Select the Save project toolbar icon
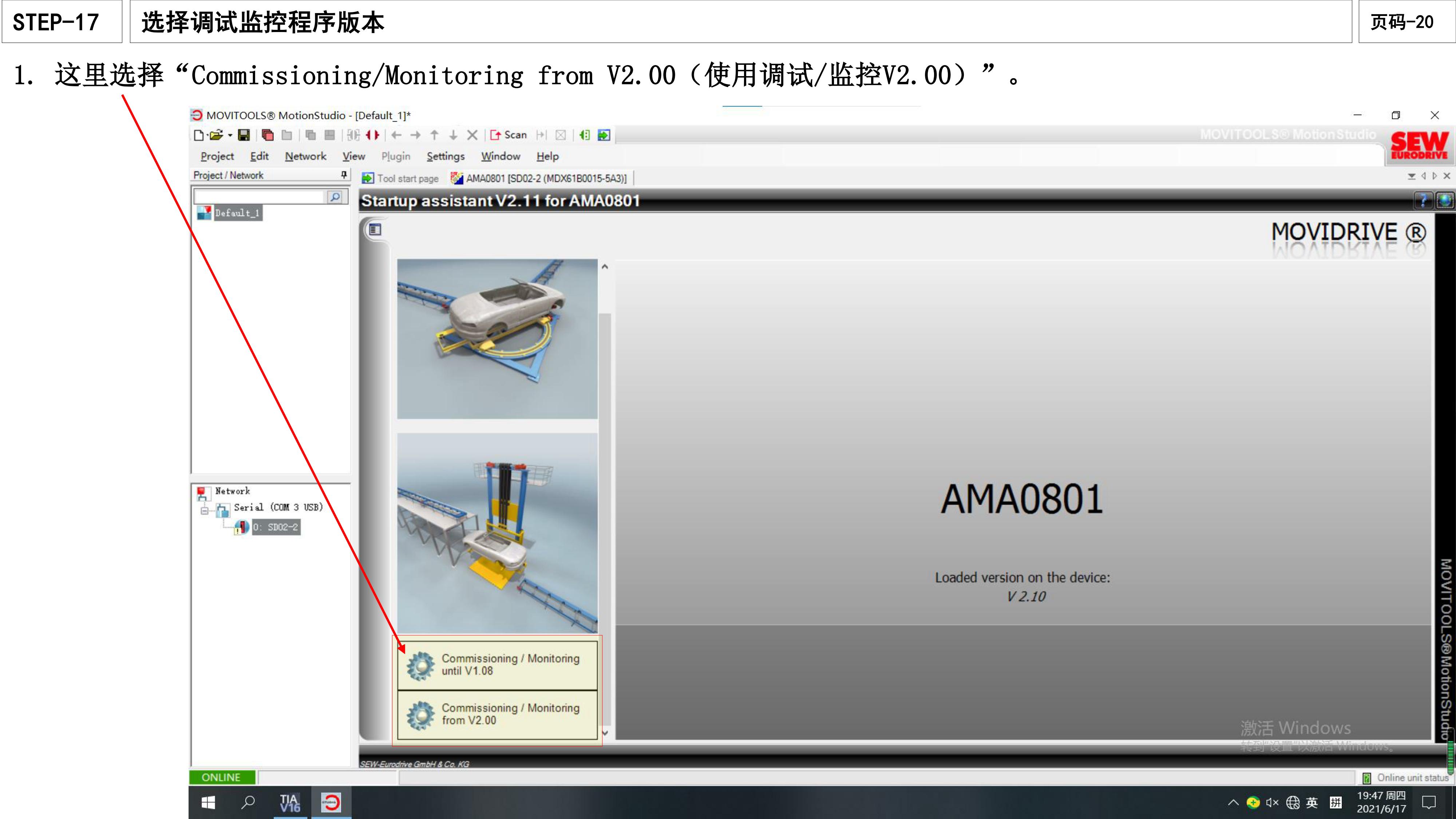 244,135
